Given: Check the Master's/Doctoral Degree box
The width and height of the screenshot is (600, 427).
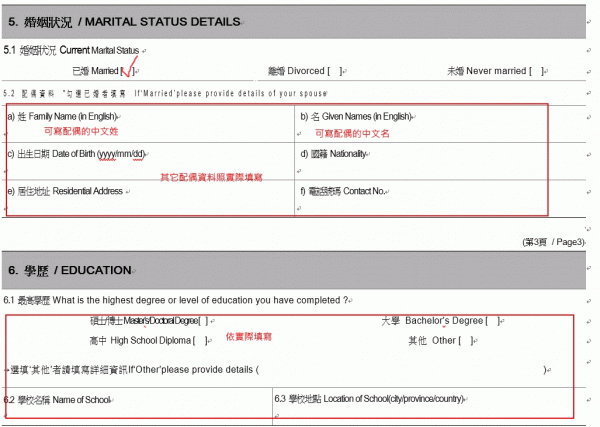Looking at the screenshot, I should click(203, 321).
